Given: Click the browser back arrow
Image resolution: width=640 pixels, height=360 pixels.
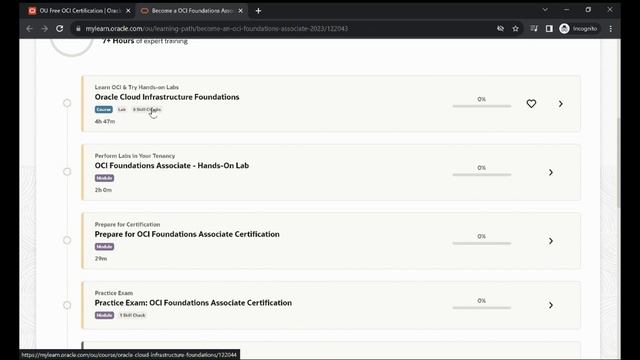Looking at the screenshot, I should coord(29,29).
